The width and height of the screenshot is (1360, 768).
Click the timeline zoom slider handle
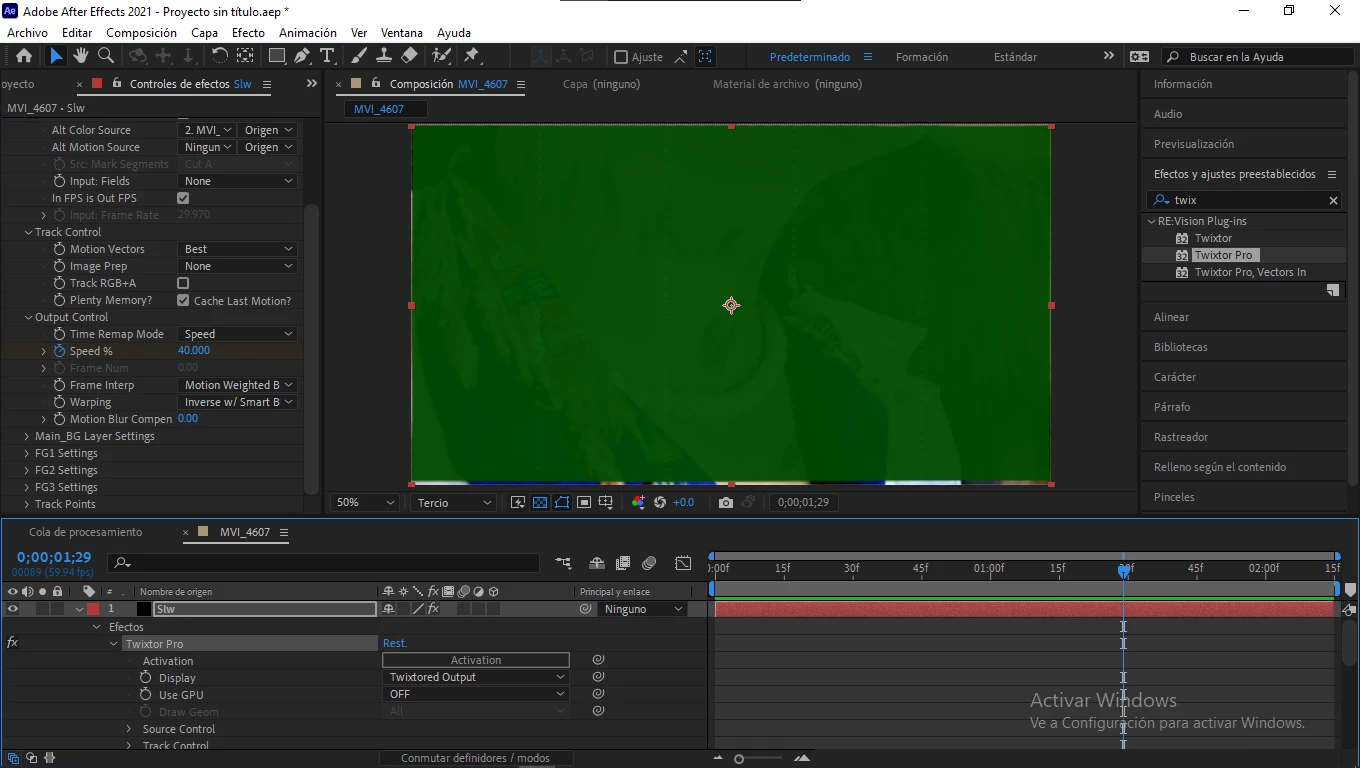coord(739,759)
